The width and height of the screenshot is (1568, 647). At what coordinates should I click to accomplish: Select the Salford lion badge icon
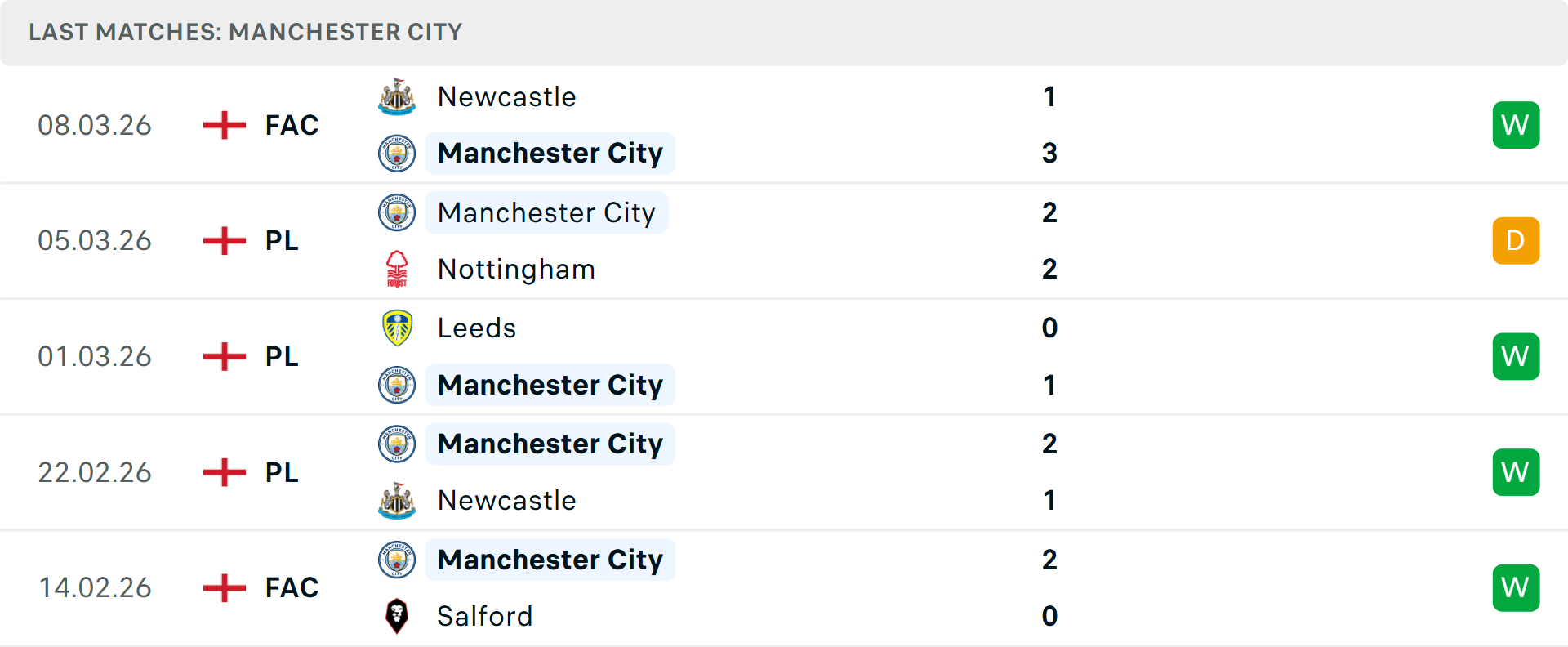(397, 616)
